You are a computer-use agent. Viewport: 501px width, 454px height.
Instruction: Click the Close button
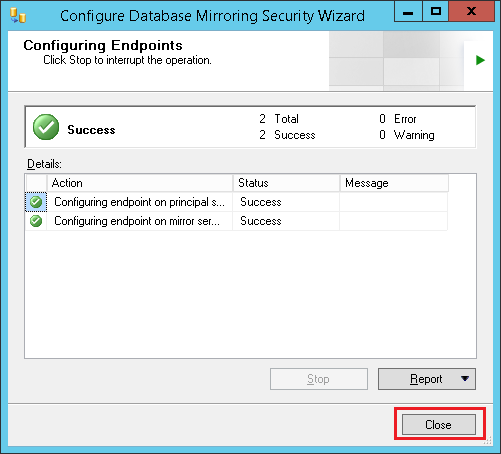point(439,425)
